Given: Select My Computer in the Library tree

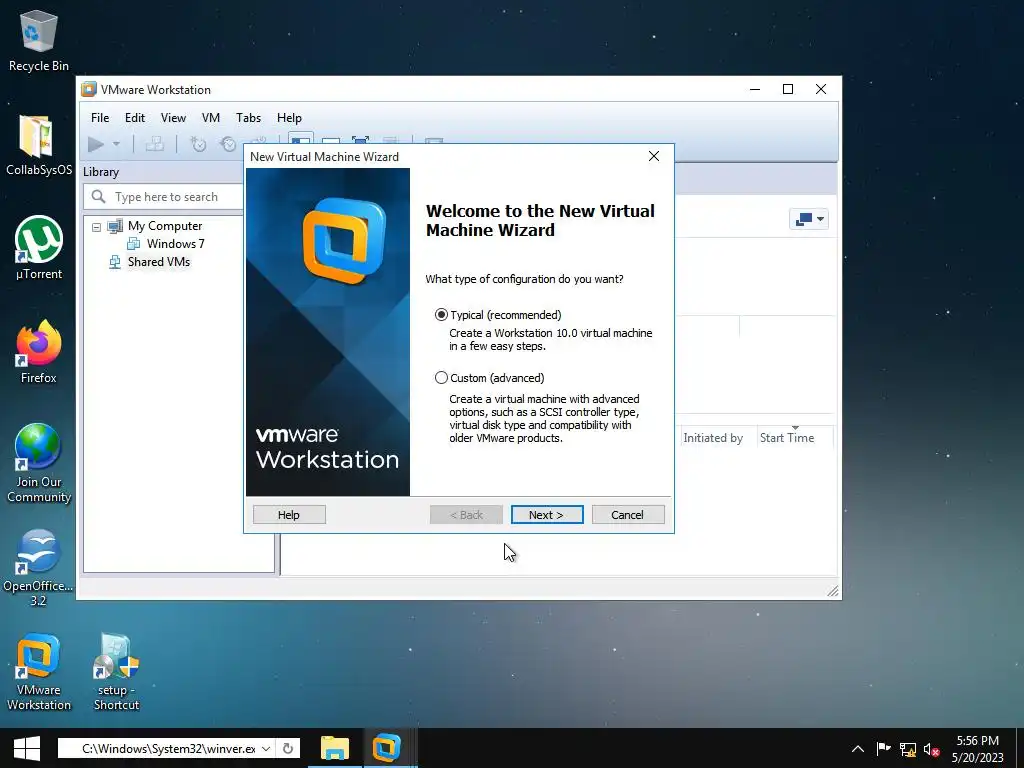Looking at the screenshot, I should pos(165,226).
